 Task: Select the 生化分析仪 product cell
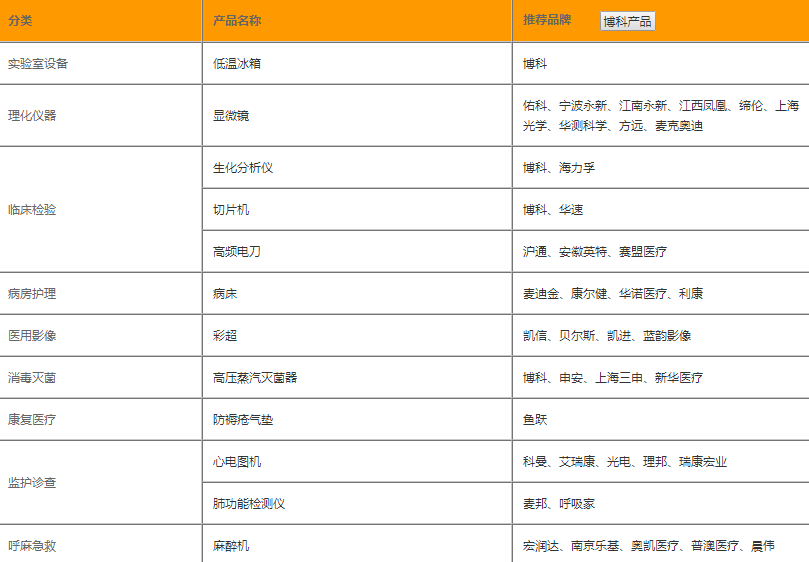(357, 168)
